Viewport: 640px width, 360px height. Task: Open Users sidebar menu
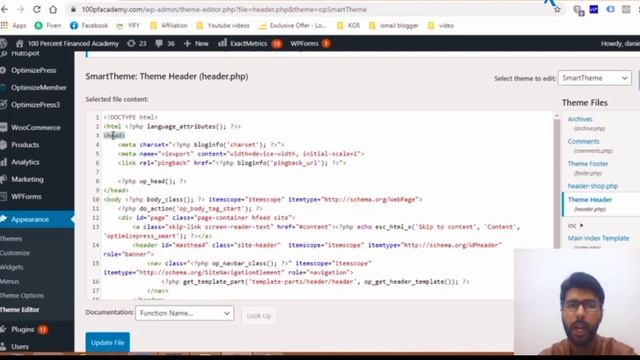click(x=20, y=347)
